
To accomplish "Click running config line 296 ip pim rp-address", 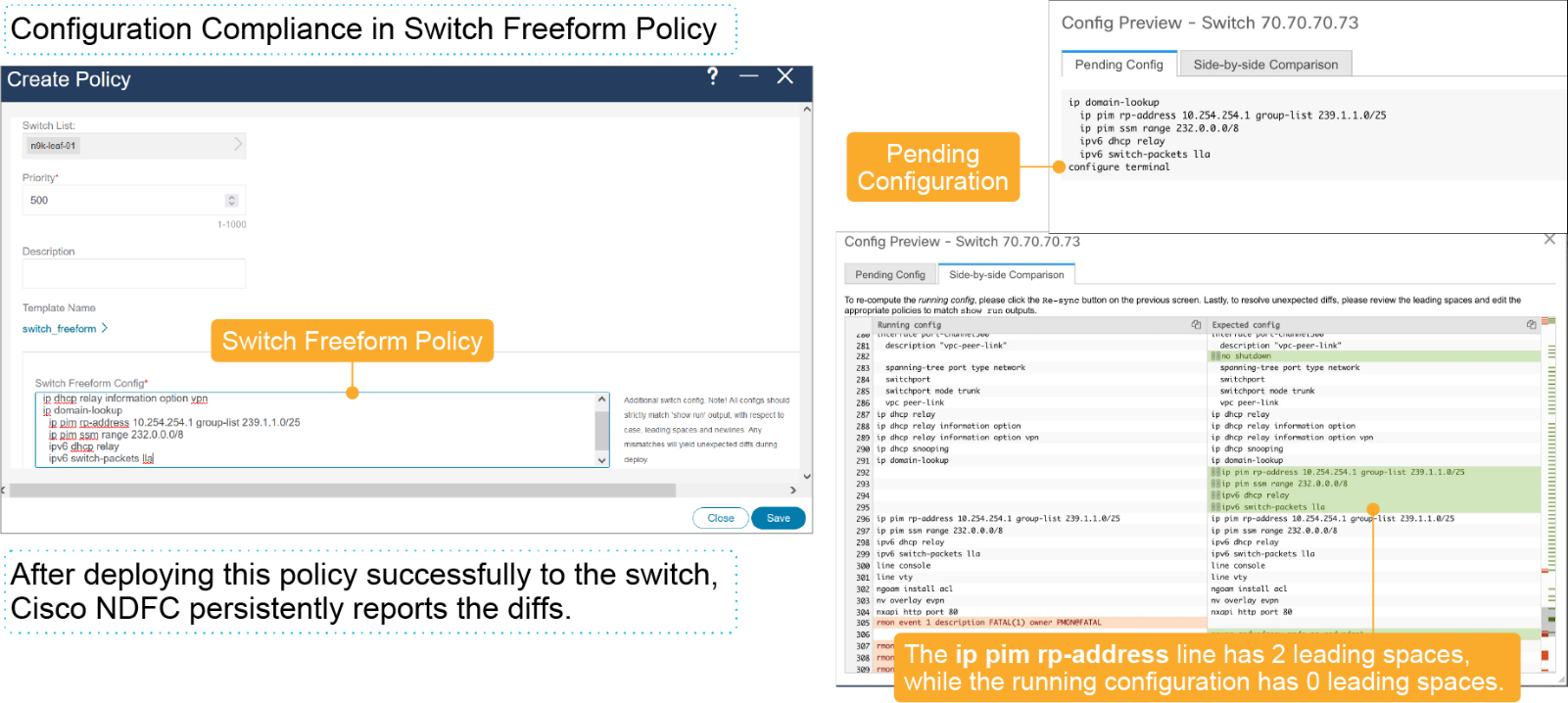I will (998, 519).
